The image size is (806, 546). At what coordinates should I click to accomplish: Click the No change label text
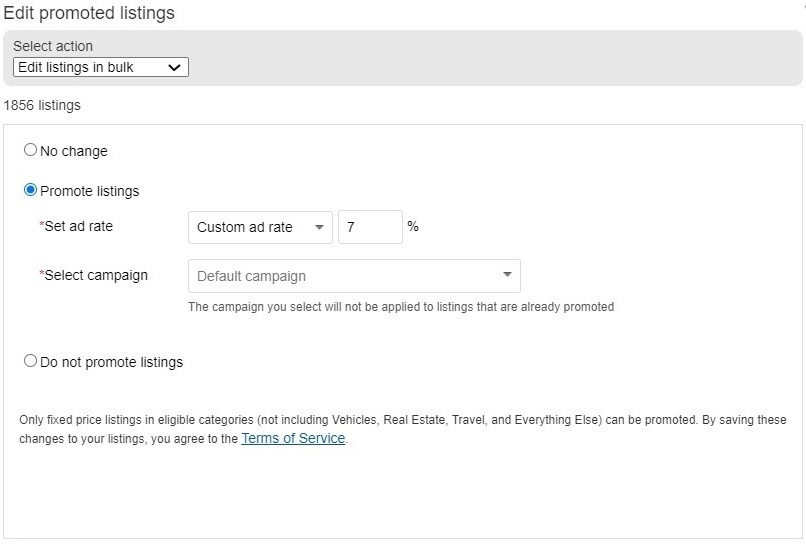click(x=74, y=151)
